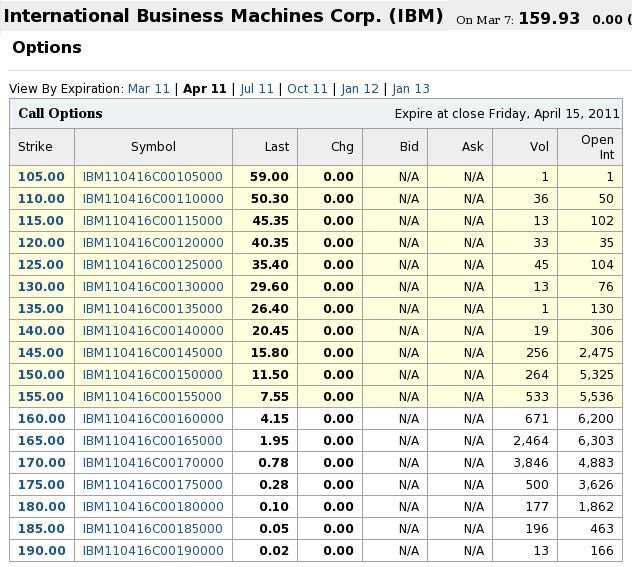Click the 115.00 strike price link
The width and height of the screenshot is (632, 567).
coord(41,220)
